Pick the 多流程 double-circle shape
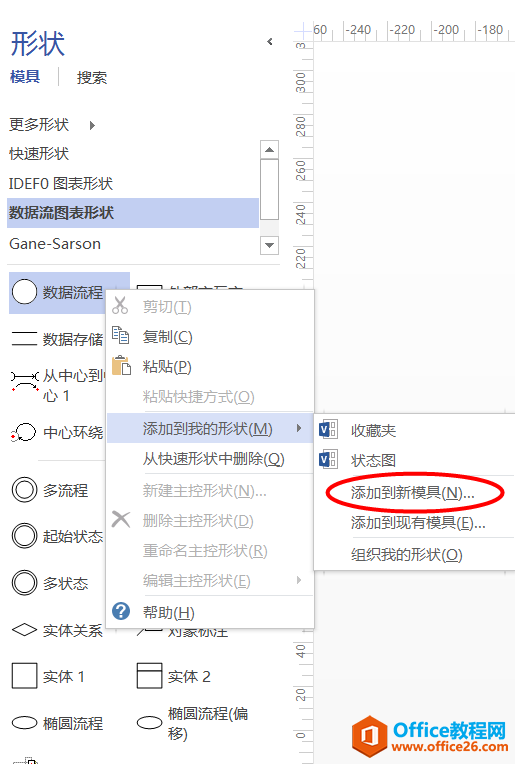 (24, 490)
